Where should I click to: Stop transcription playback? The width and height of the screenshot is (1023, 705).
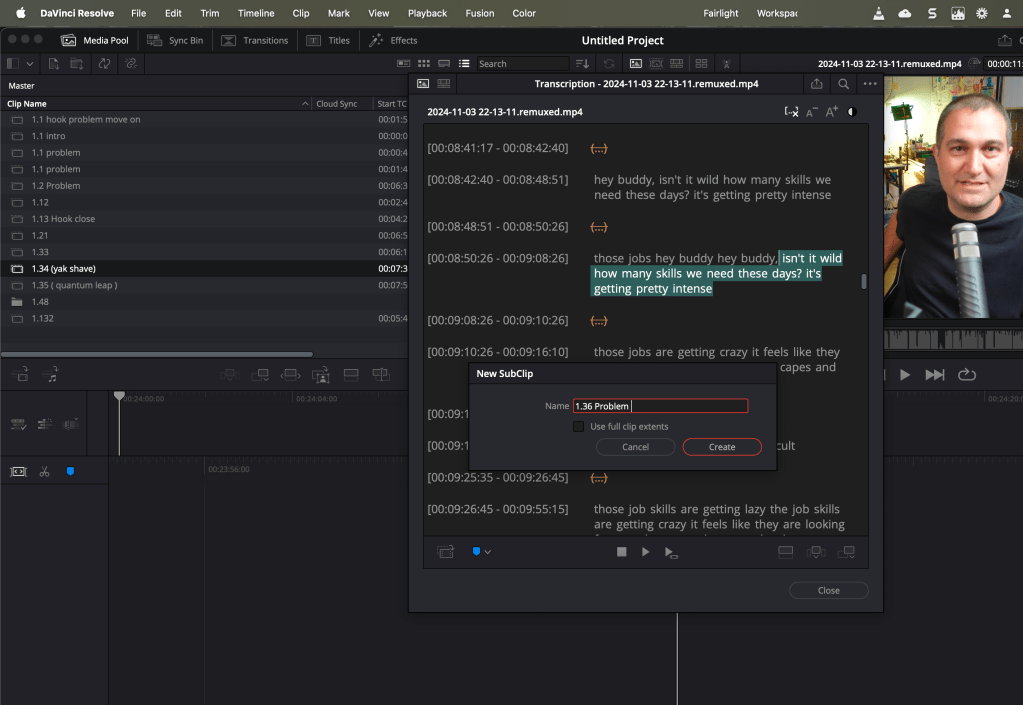(621, 552)
